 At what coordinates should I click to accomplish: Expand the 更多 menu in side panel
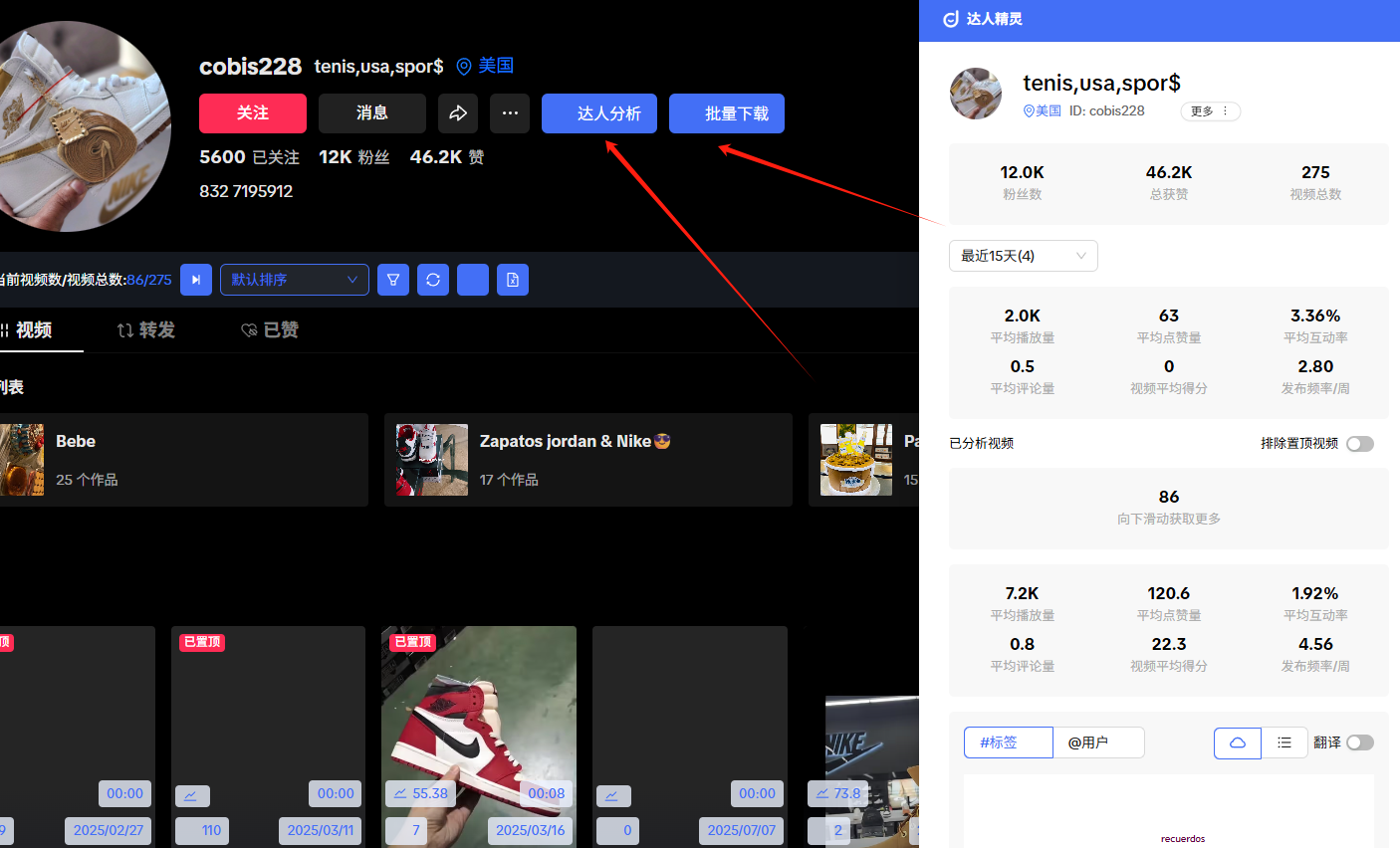[x=1211, y=111]
